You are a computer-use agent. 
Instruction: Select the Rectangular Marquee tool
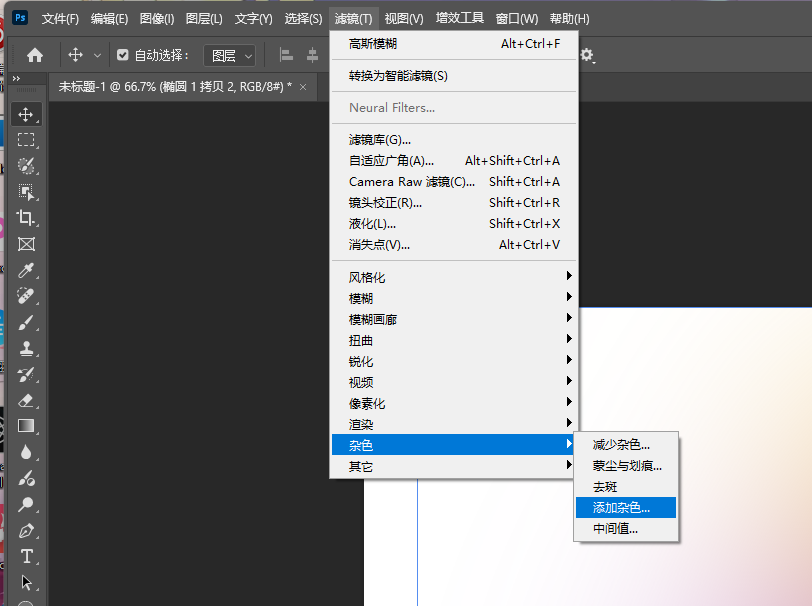(x=26, y=140)
